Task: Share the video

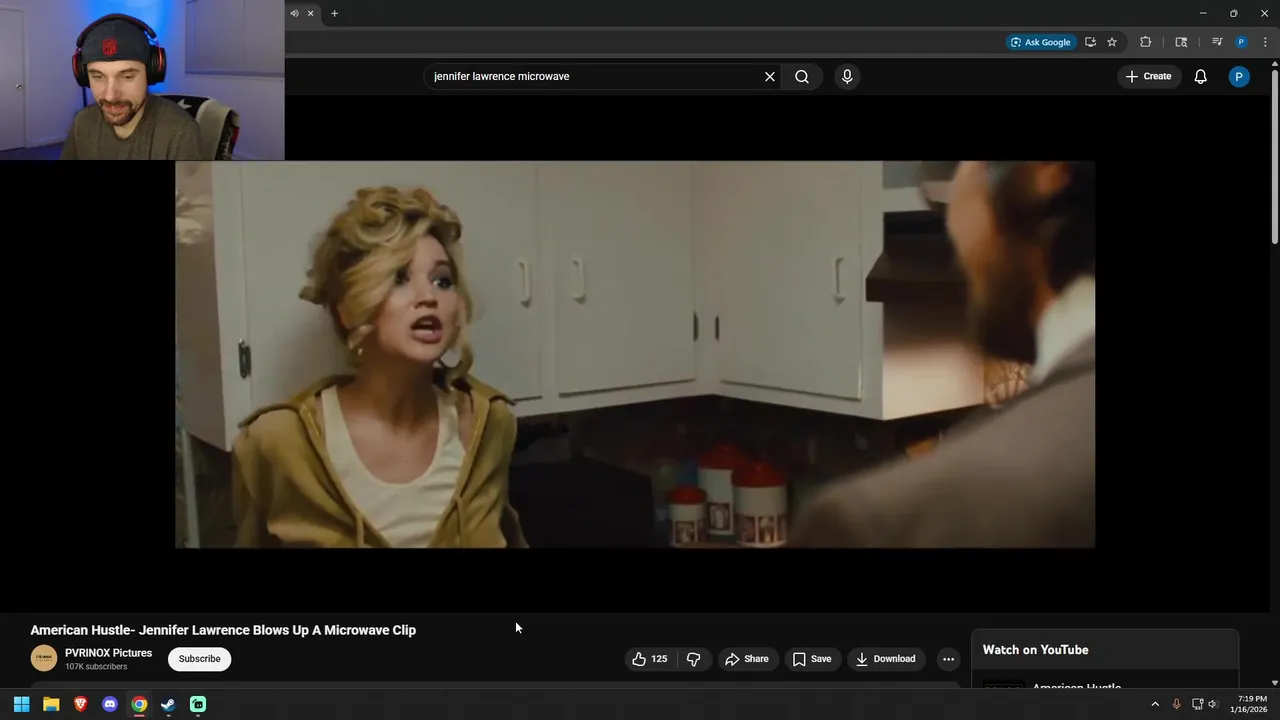Action: coord(747,659)
